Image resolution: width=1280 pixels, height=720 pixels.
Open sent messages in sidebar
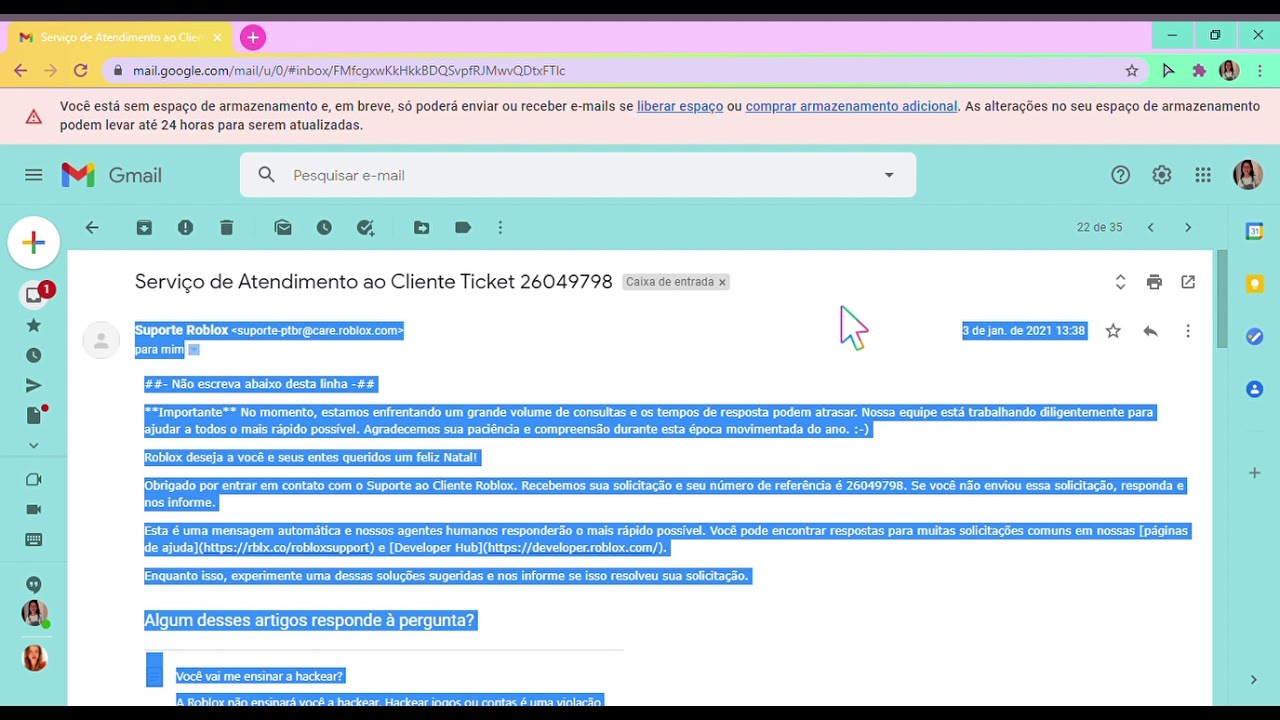34,385
